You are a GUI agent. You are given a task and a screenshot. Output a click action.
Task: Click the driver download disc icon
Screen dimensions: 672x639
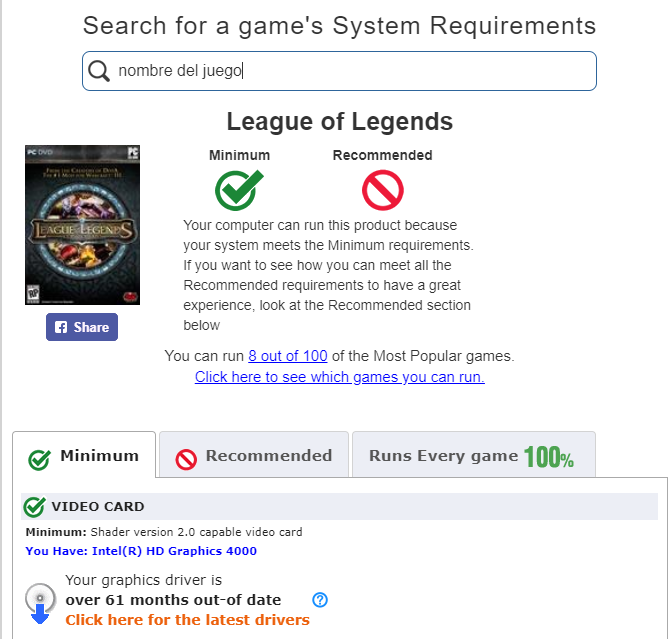[x=40, y=603]
